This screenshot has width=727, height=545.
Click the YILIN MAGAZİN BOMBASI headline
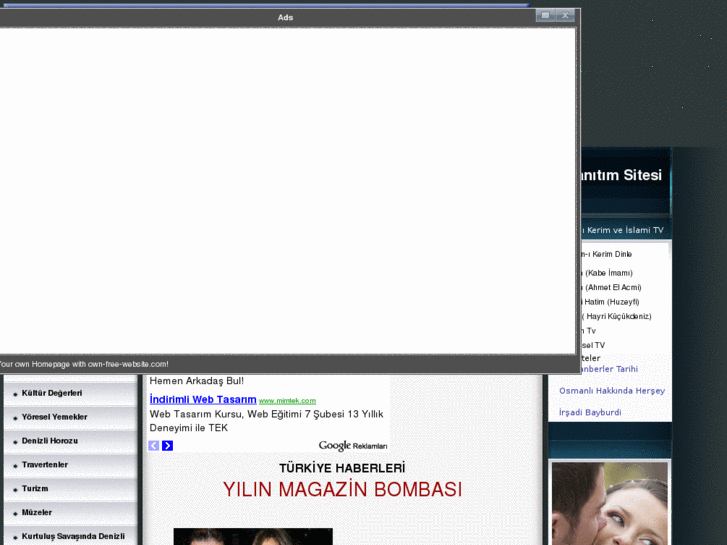click(342, 489)
